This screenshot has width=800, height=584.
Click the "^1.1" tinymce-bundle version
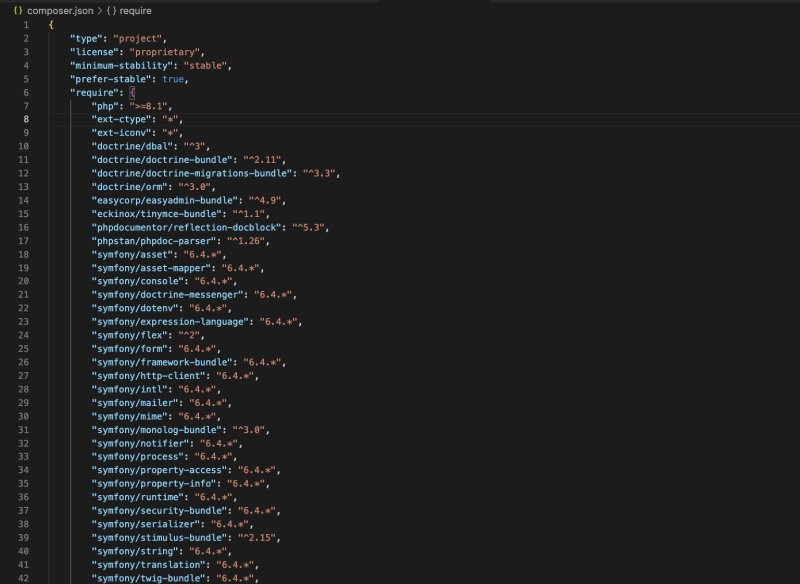click(x=248, y=214)
